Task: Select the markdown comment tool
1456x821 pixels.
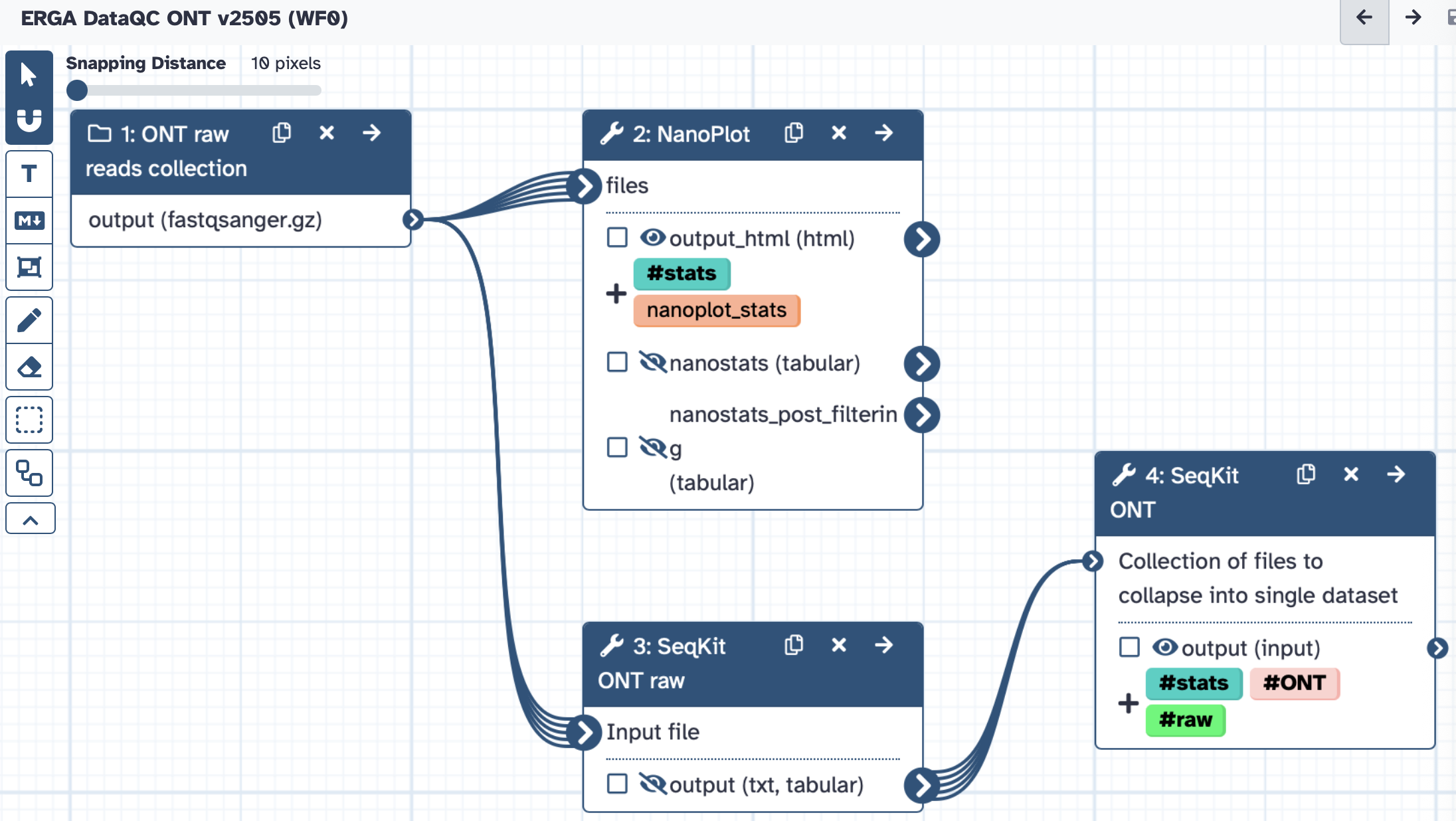Action: click(x=29, y=221)
